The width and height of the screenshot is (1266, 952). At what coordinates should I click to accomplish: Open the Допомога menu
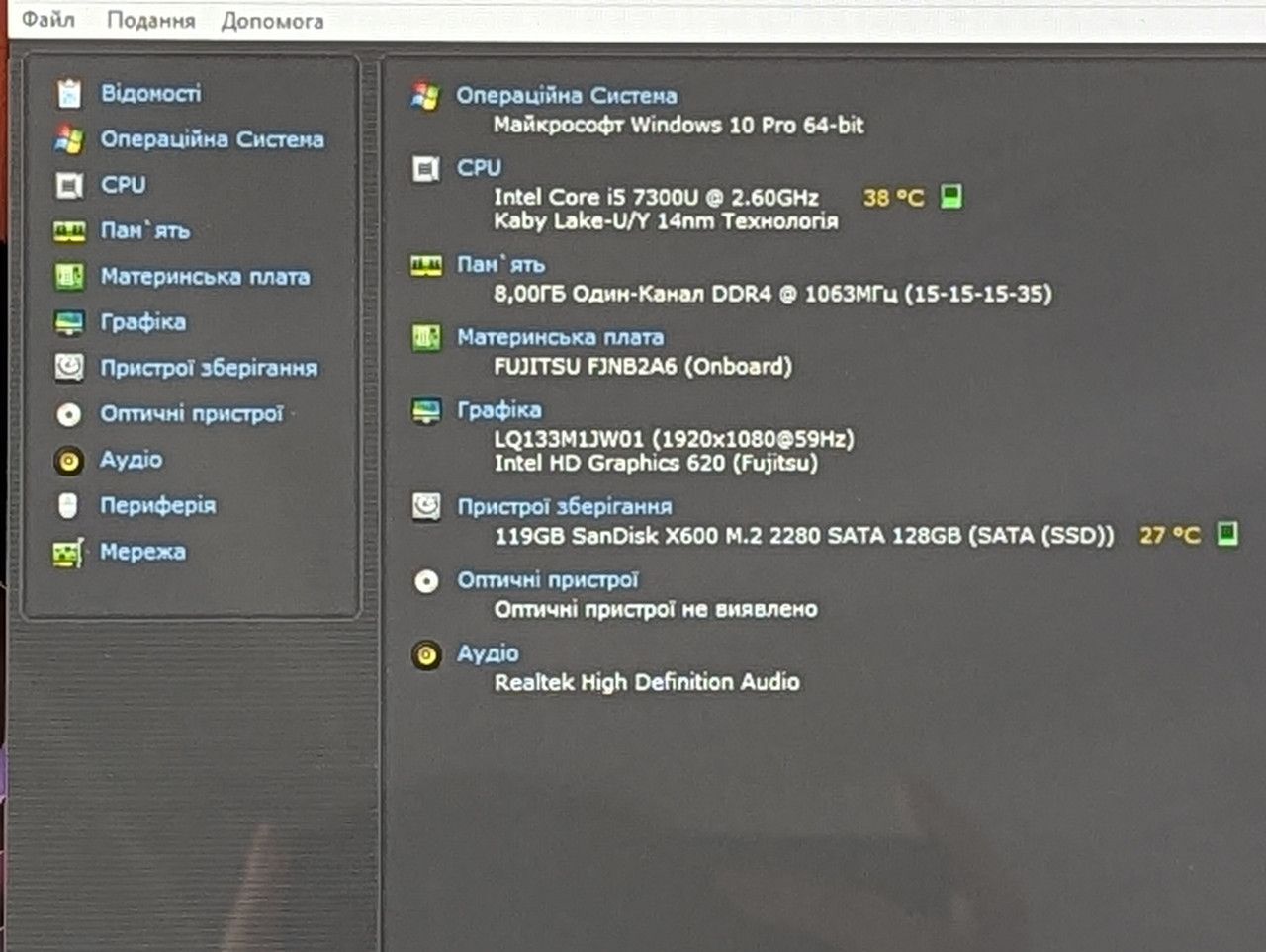pos(272,21)
